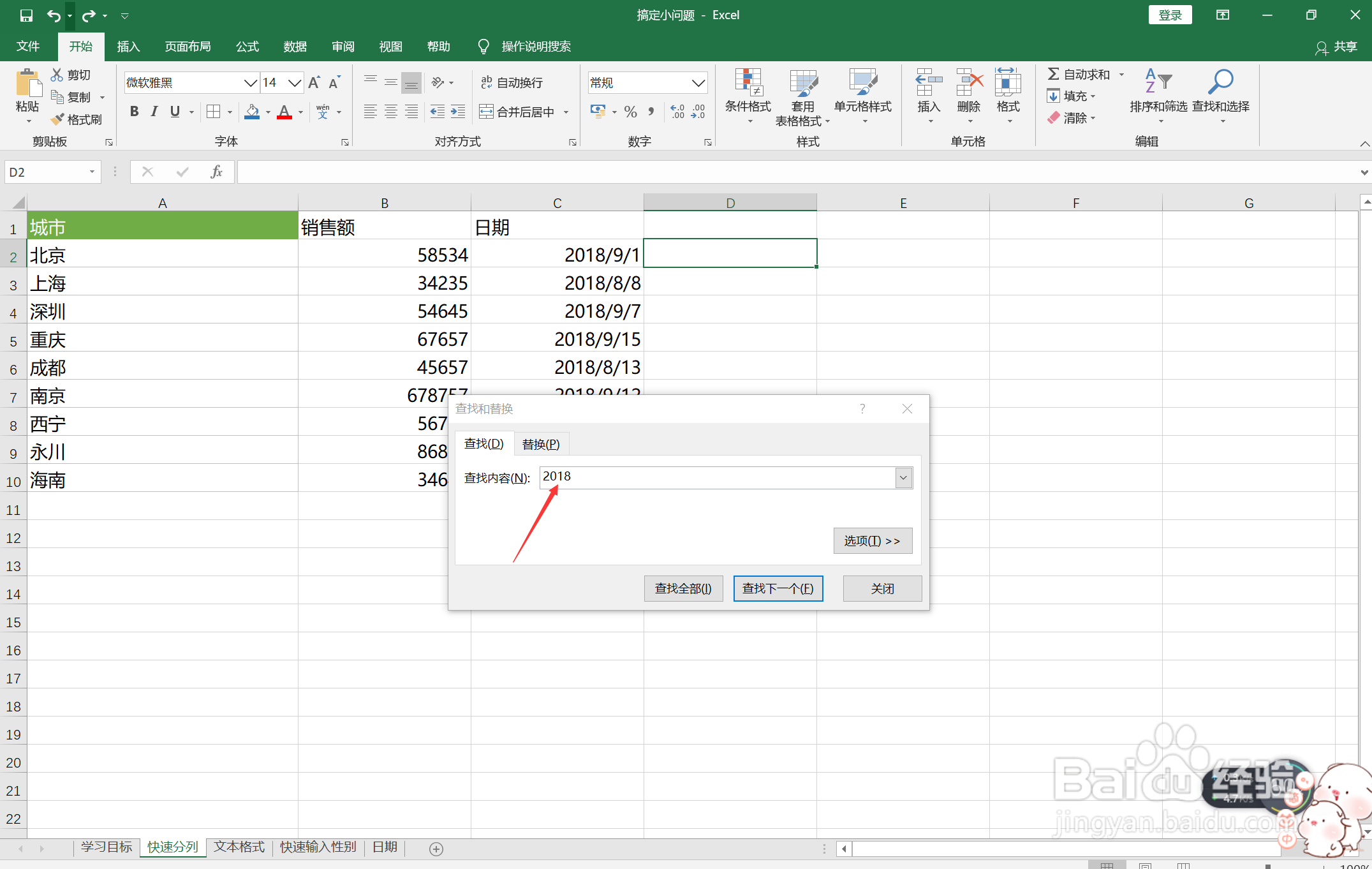Click the Format Painter brush icon
The height and width of the screenshot is (869, 1372).
pyautogui.click(x=58, y=119)
